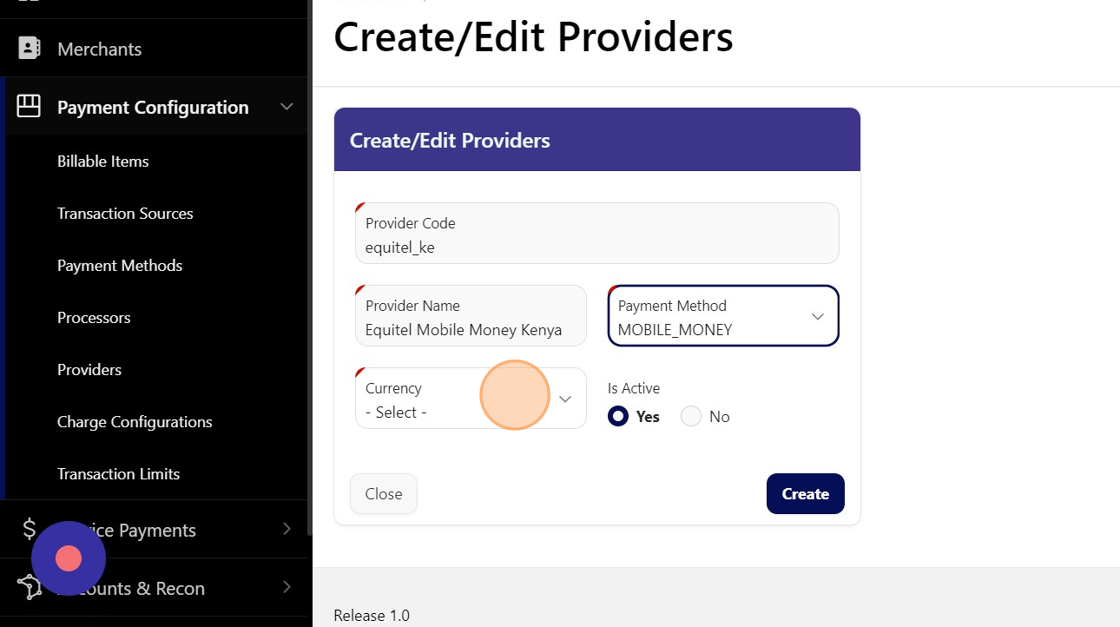Click the Close button

pyautogui.click(x=383, y=494)
